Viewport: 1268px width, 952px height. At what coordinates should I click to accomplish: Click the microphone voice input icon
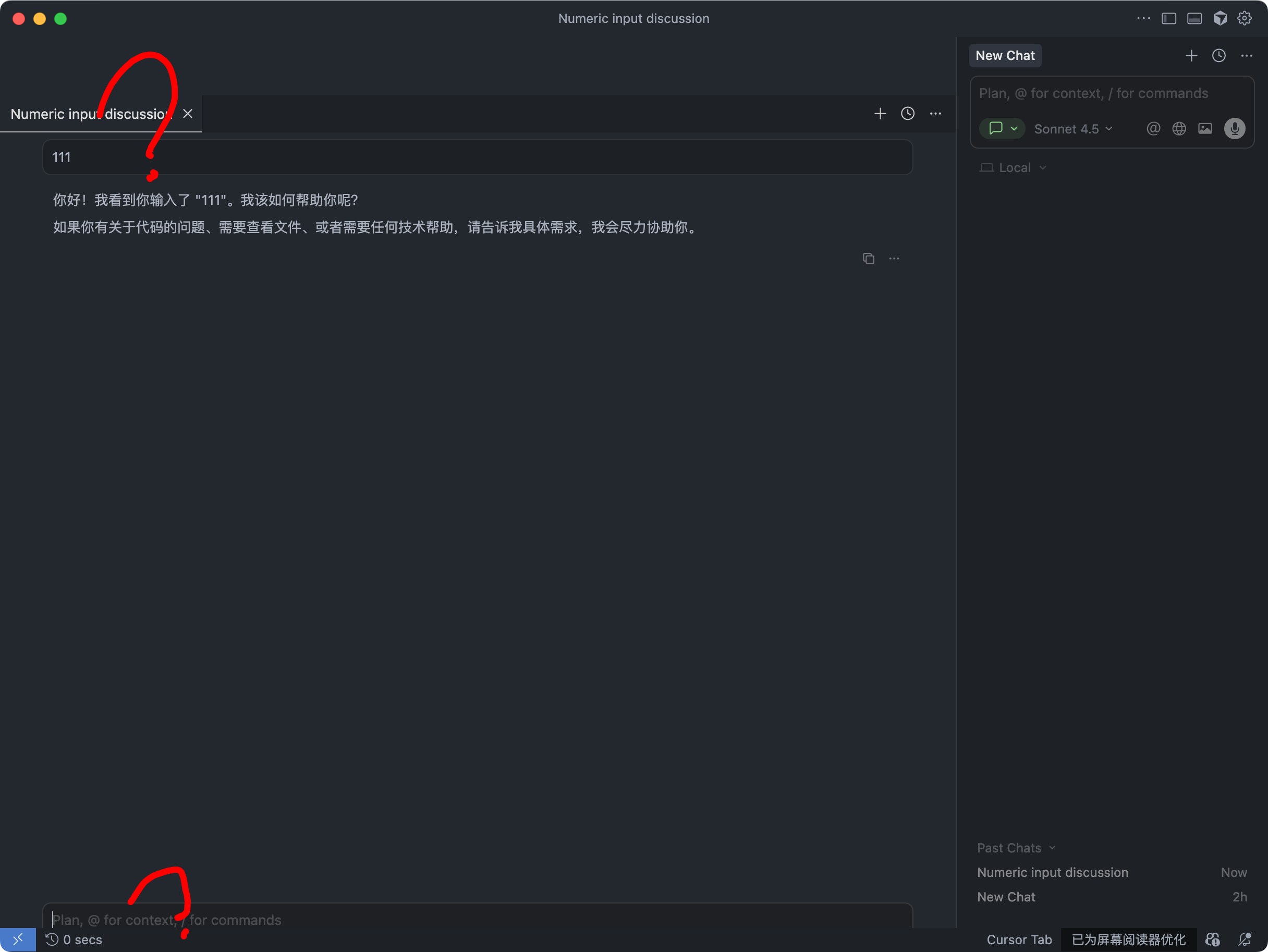point(1234,128)
